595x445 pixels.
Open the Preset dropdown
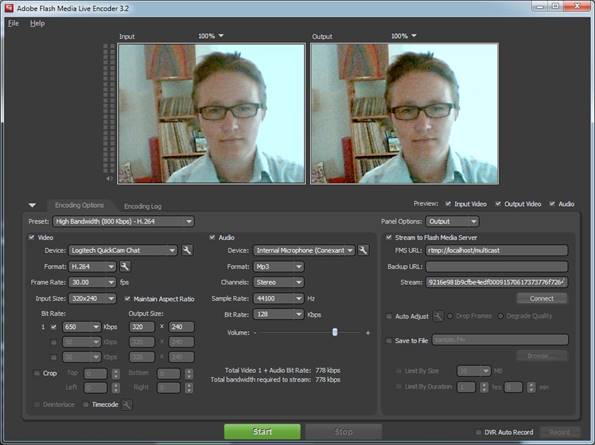[123, 222]
